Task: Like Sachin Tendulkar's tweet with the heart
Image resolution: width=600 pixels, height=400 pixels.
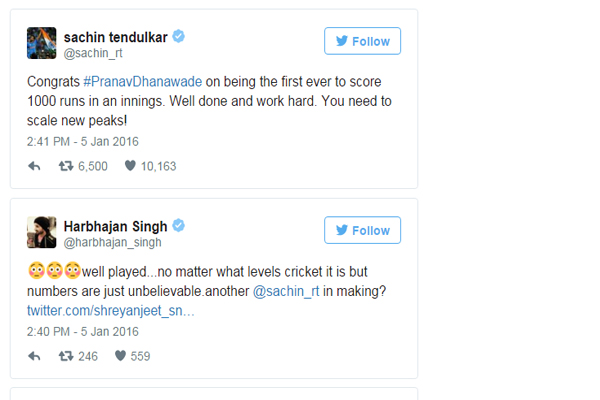Action: click(x=131, y=166)
